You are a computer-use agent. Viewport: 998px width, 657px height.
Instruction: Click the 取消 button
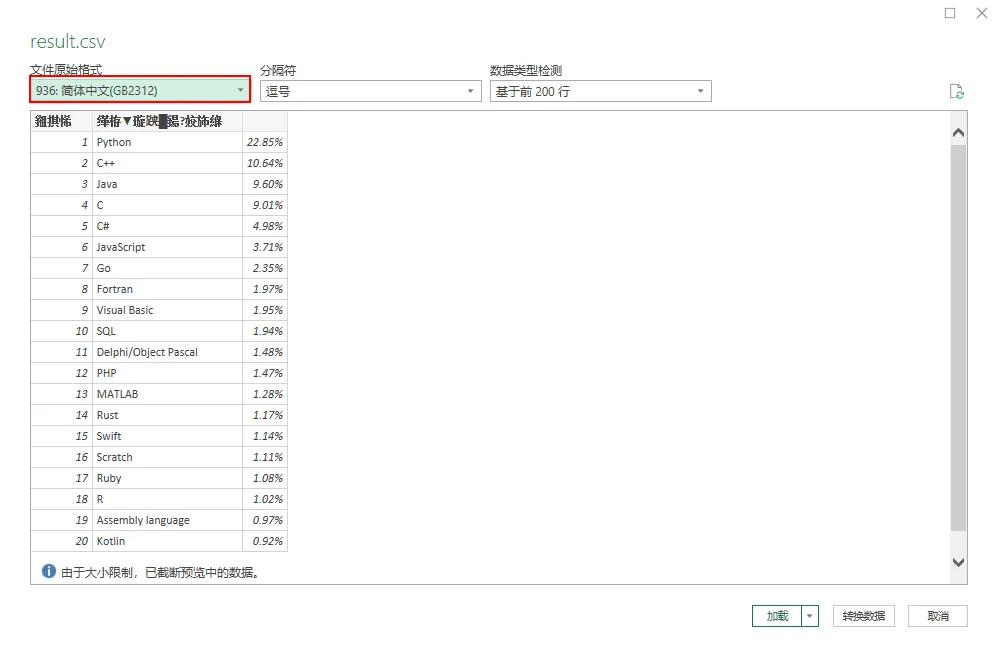[x=937, y=616]
